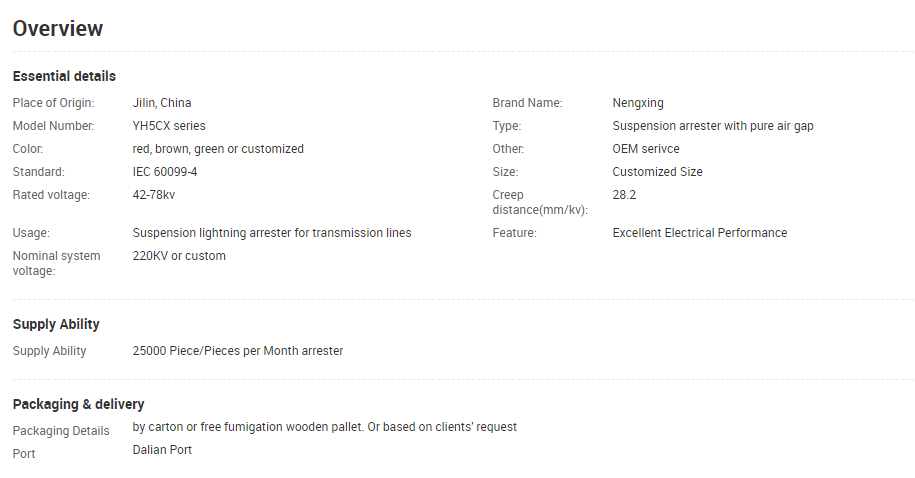Viewport: 915px width, 478px height.
Task: Click the Overview heading
Action: point(58,29)
